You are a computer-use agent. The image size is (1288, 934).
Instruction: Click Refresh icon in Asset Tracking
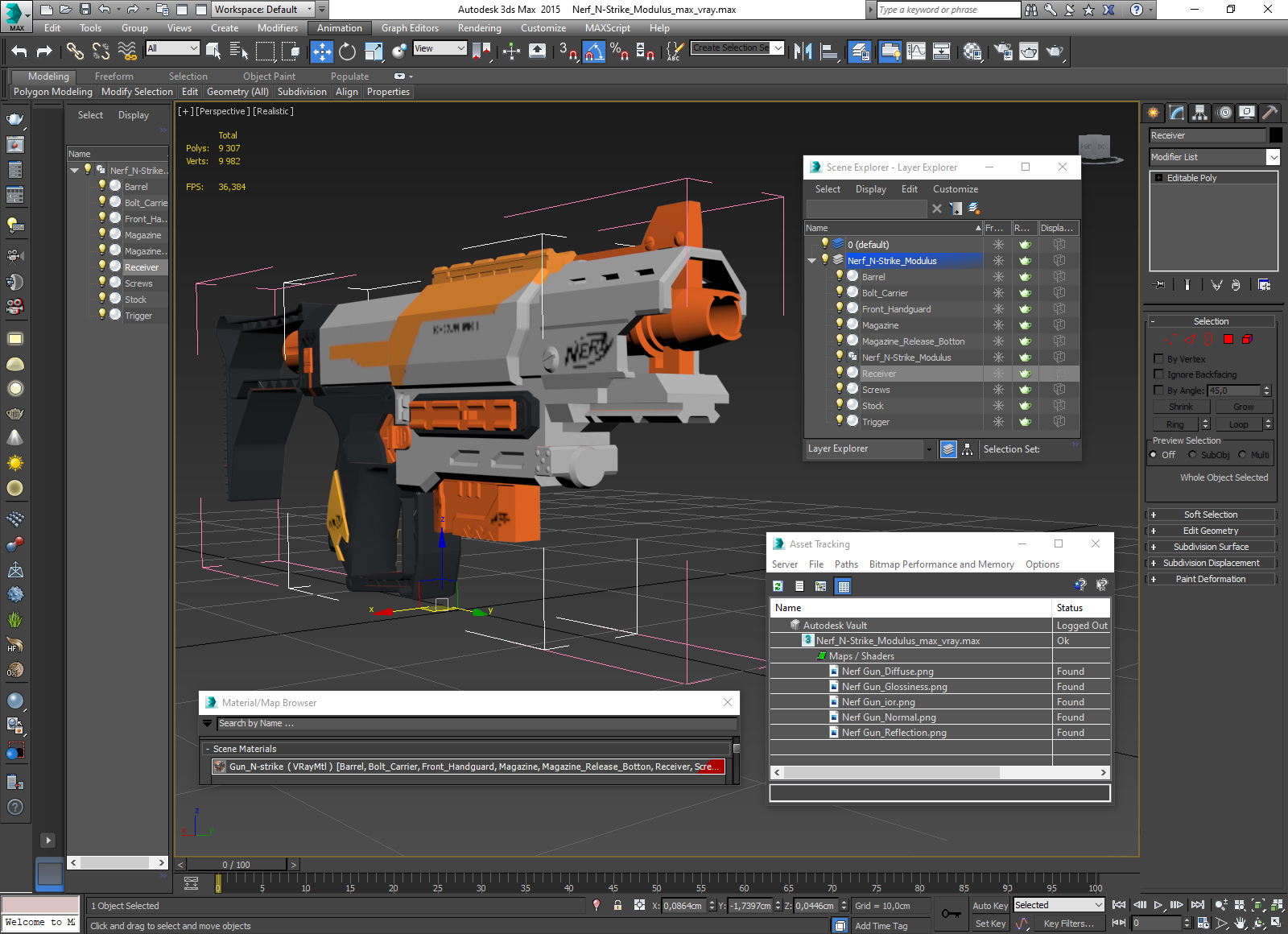pos(778,586)
